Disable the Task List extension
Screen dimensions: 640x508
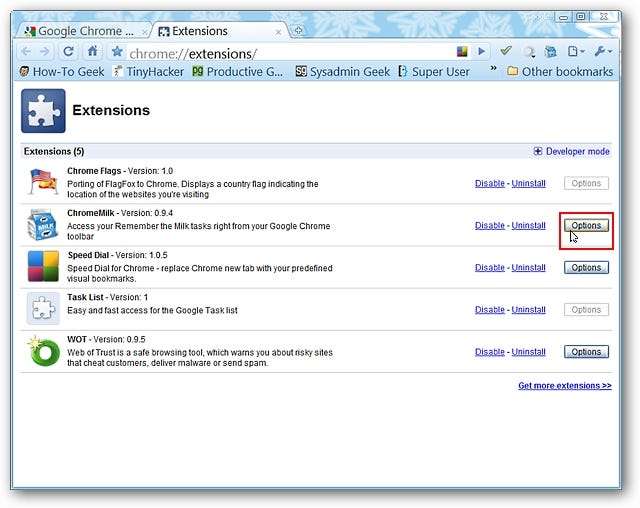point(490,310)
